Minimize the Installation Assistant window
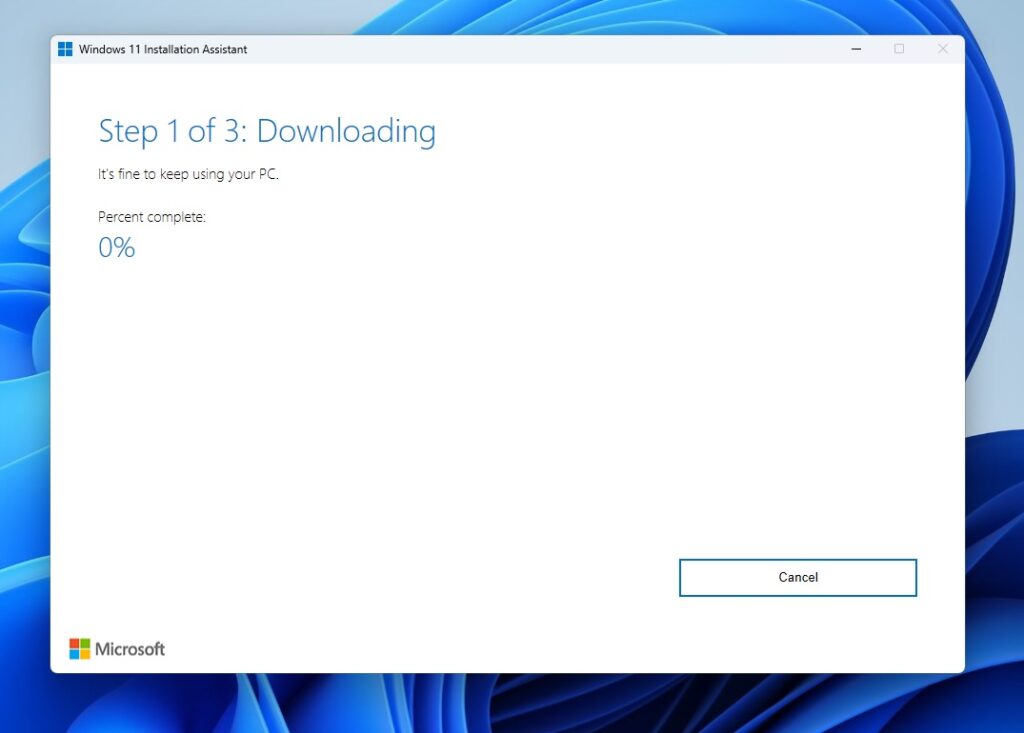Screen dimensions: 1024x733 (856, 48)
